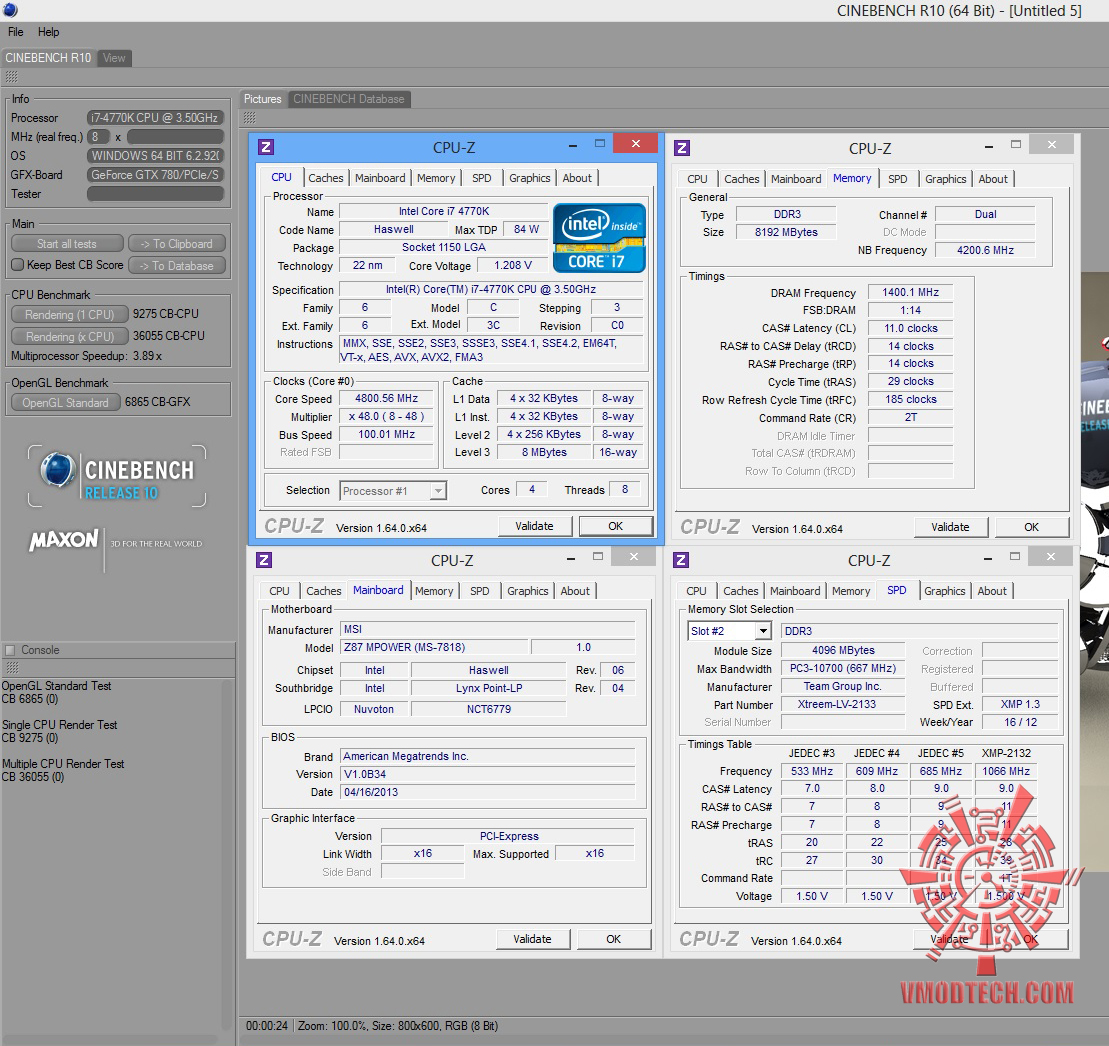1109x1046 pixels.
Task: Click the Z87 MPOWER (MS-7818) model field
Action: [x=434, y=647]
